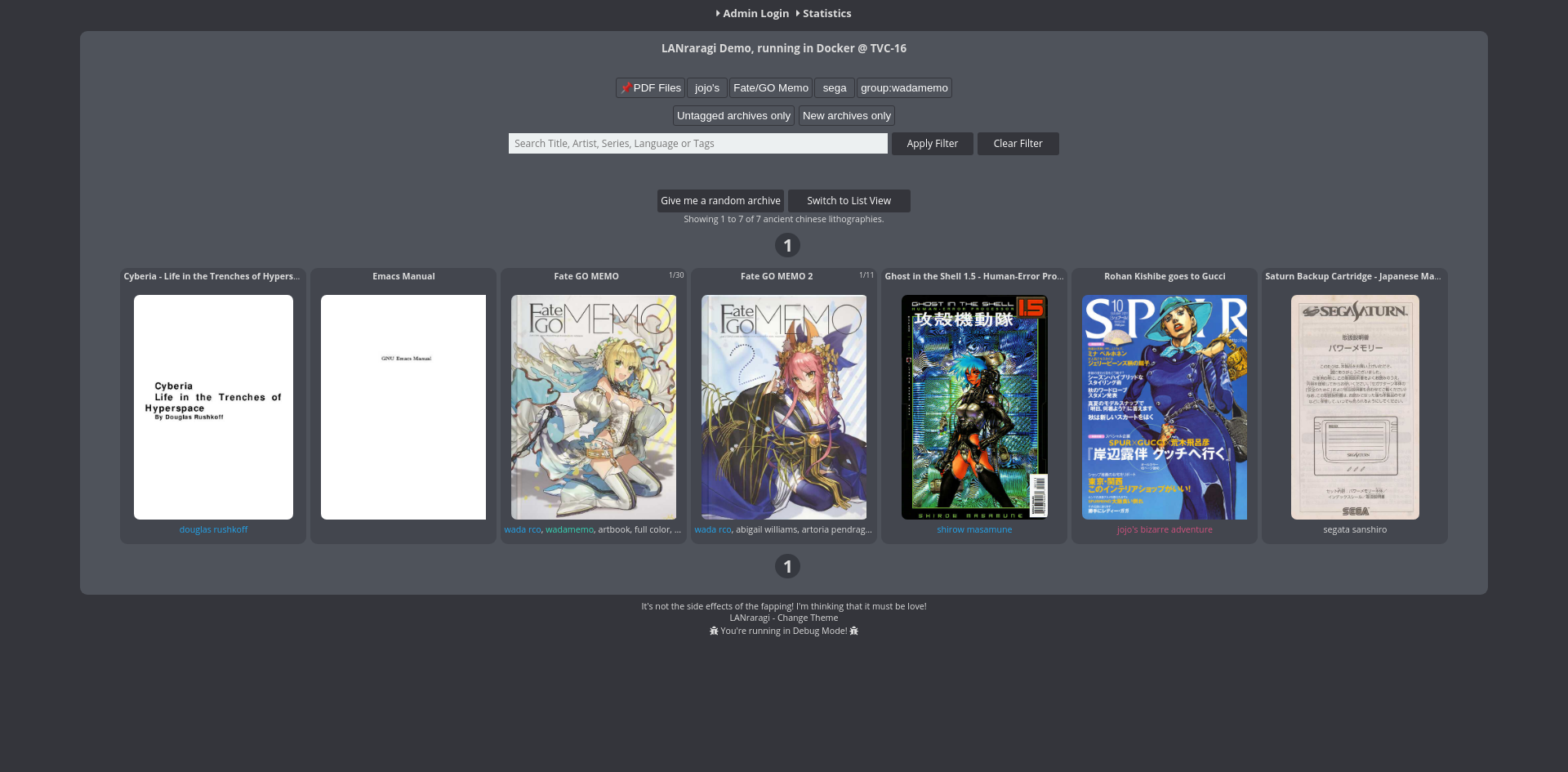Switch to List View
The width and height of the screenshot is (1568, 772).
[x=849, y=201]
